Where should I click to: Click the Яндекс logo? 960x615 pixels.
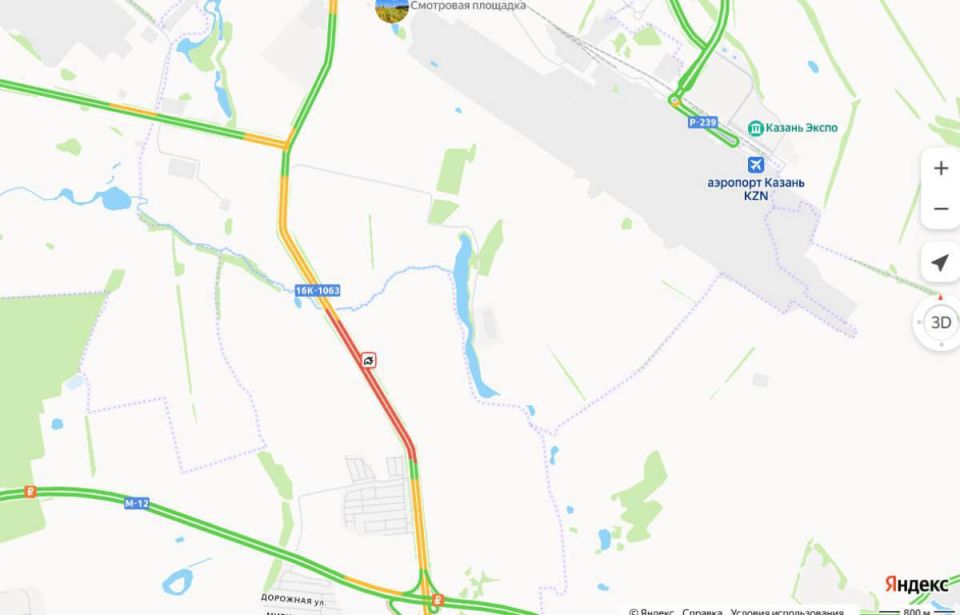[x=916, y=584]
